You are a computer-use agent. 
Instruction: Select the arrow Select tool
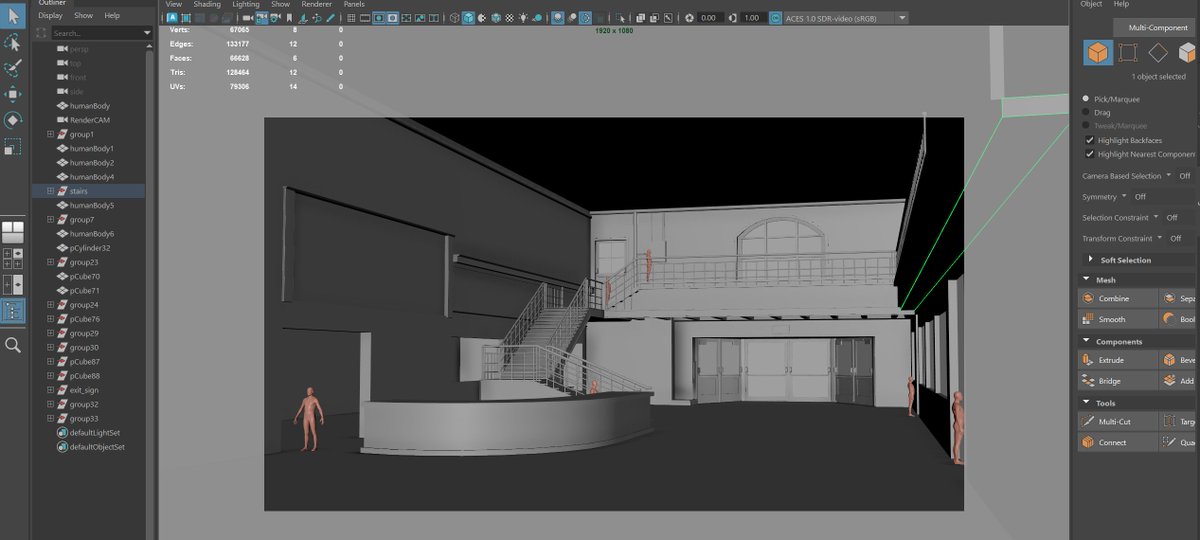[x=13, y=16]
